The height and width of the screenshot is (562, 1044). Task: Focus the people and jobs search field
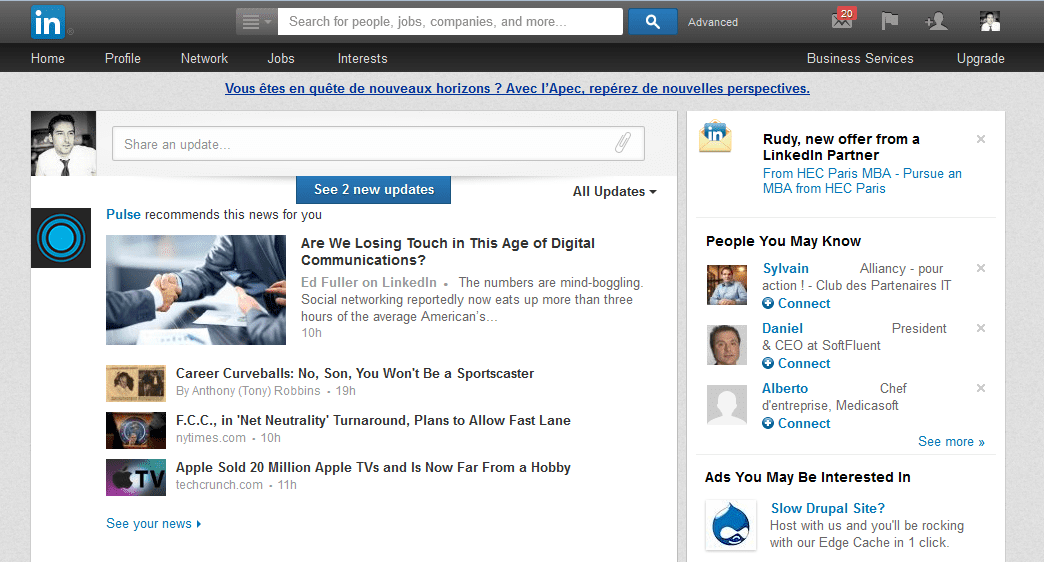(450, 22)
